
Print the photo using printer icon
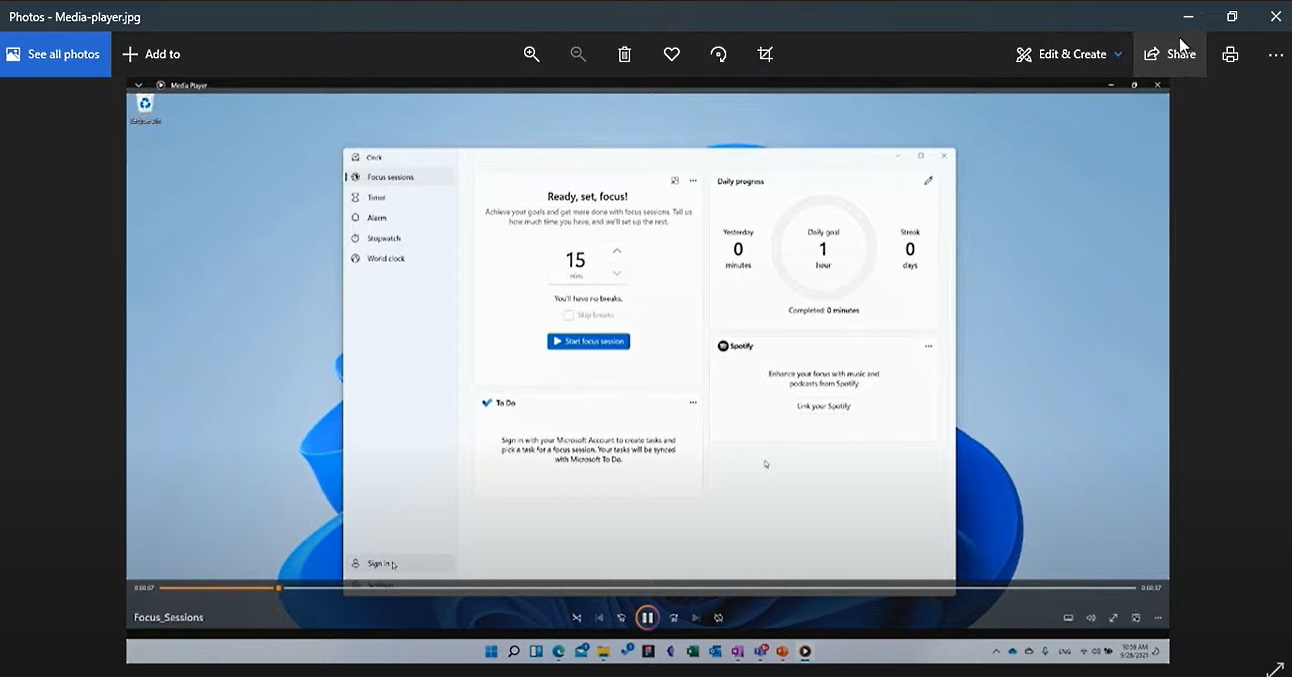(x=1230, y=54)
